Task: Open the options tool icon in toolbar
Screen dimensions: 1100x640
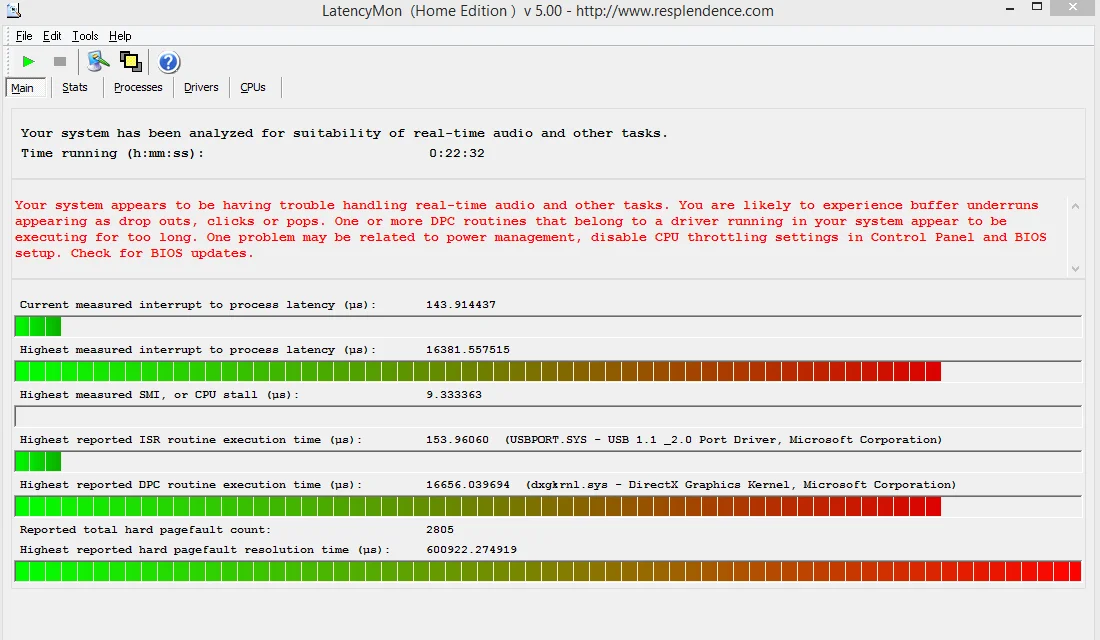Action: [98, 62]
